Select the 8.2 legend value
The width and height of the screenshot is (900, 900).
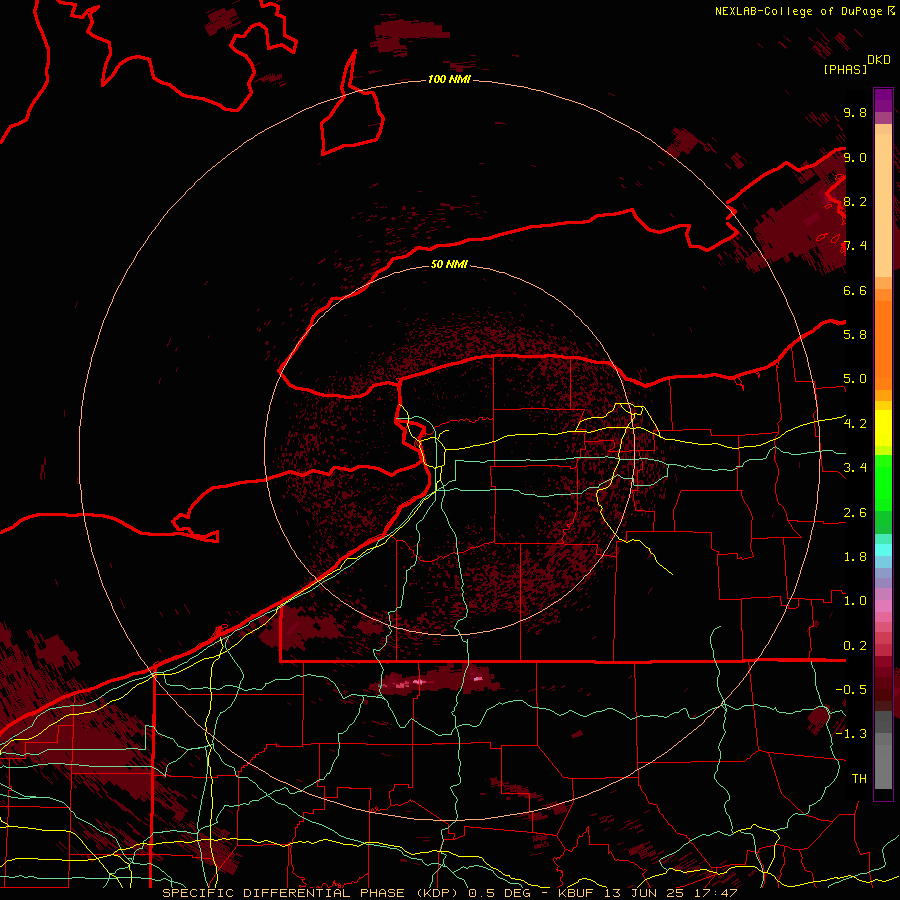855,201
